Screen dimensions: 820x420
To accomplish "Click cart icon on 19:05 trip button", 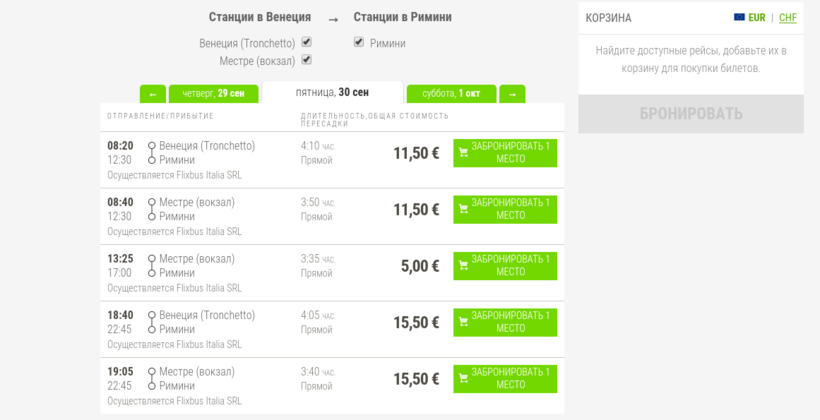I will coord(464,379).
